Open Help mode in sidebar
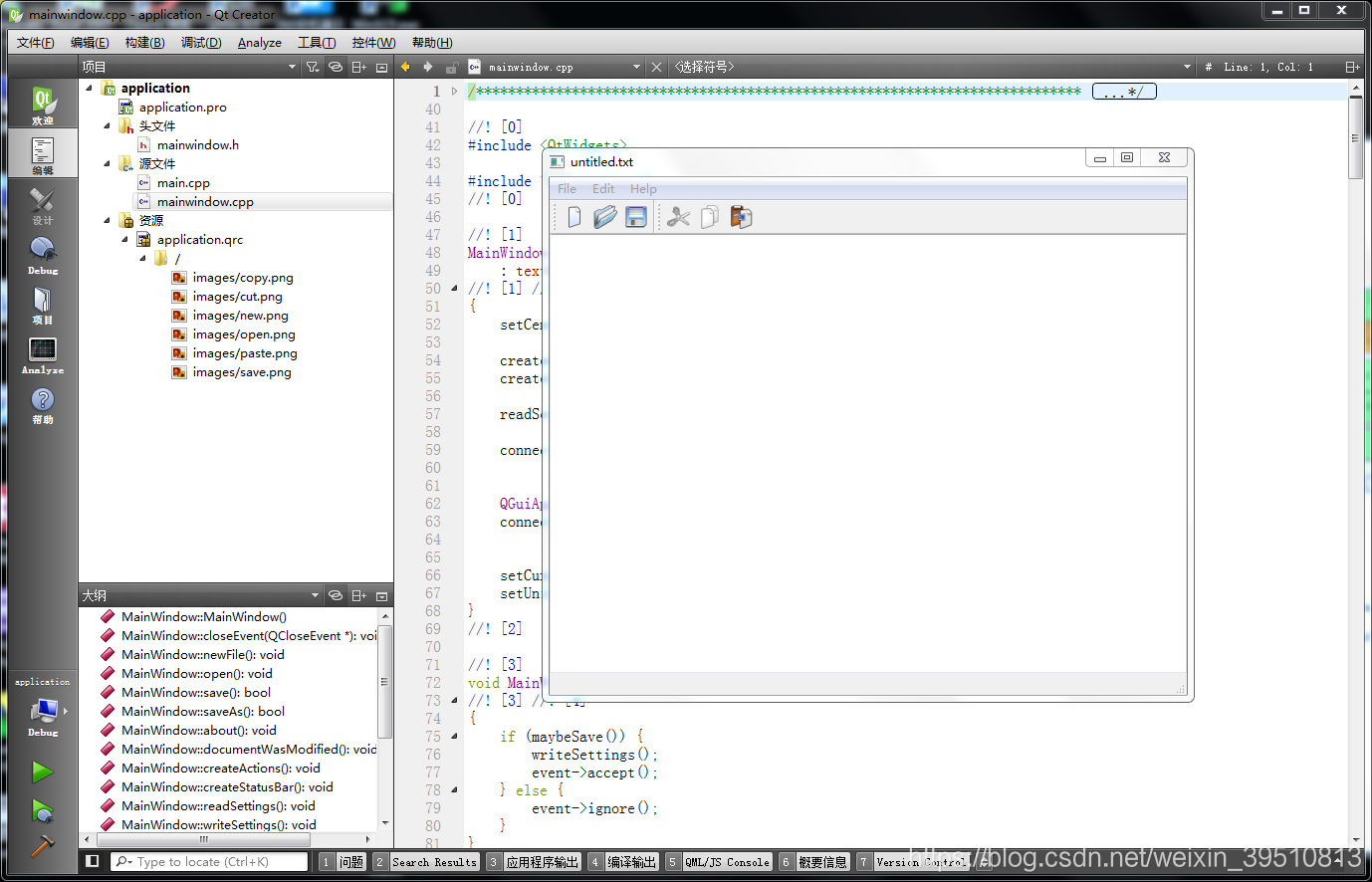Image resolution: width=1372 pixels, height=882 pixels. pyautogui.click(x=43, y=403)
